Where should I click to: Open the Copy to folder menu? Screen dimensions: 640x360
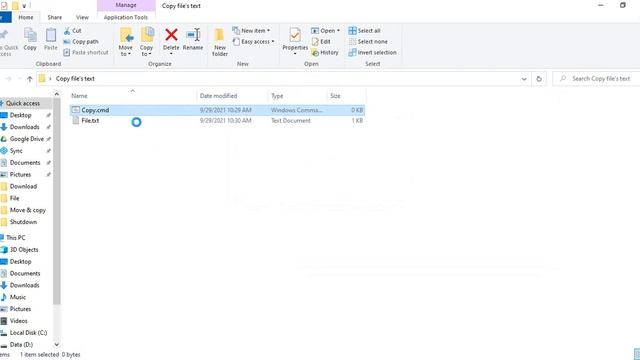[x=147, y=42]
